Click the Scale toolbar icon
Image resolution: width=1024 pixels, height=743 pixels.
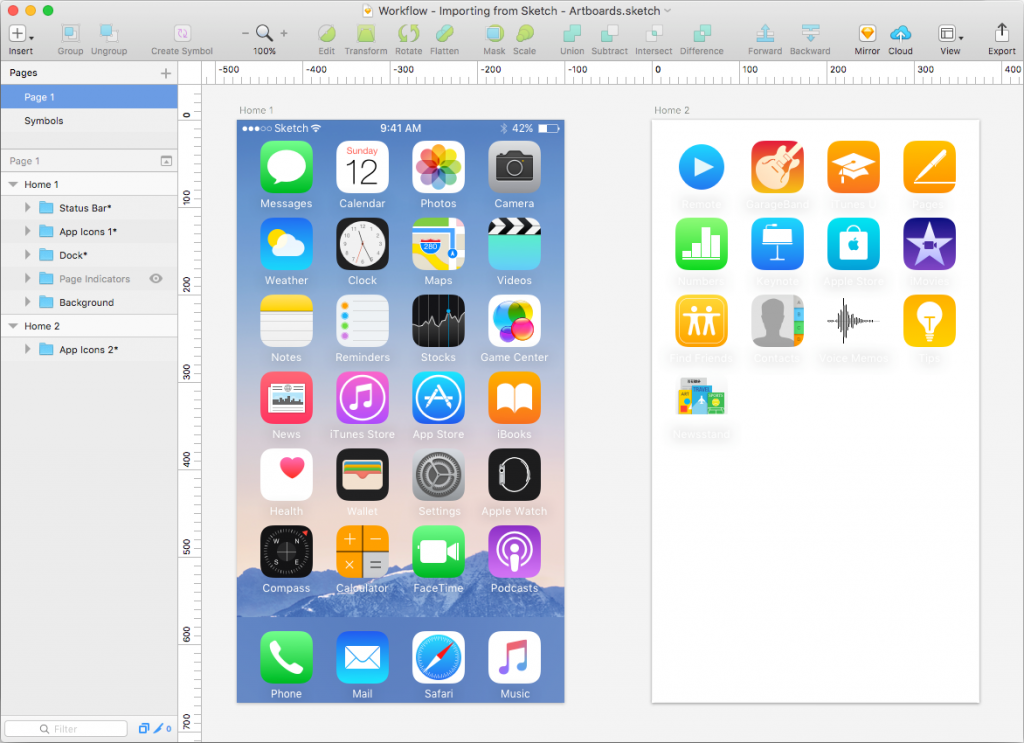(524, 33)
